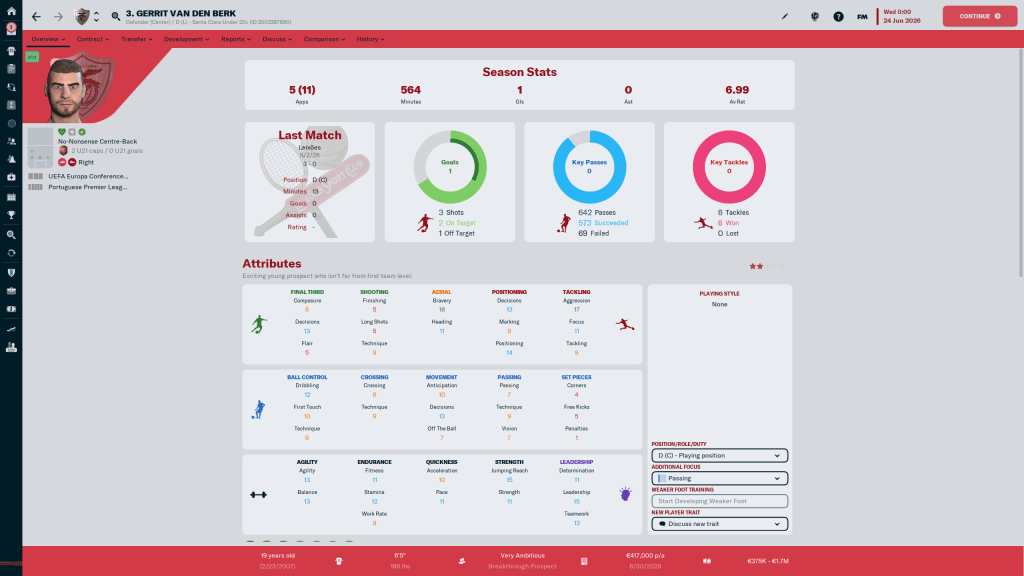1024x576 pixels.
Task: Expand the Contract menu
Action: [92, 39]
